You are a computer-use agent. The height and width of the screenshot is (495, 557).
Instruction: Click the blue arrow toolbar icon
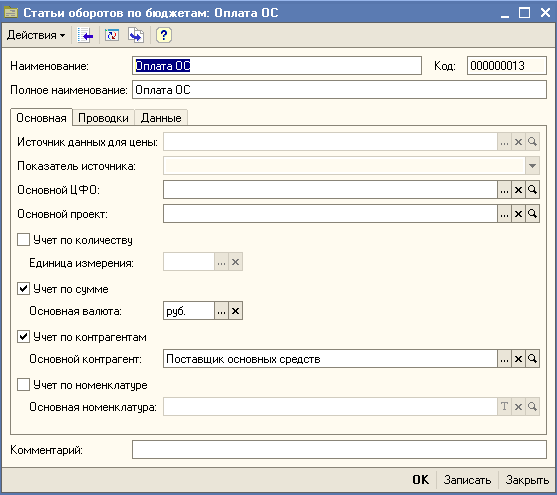85,35
